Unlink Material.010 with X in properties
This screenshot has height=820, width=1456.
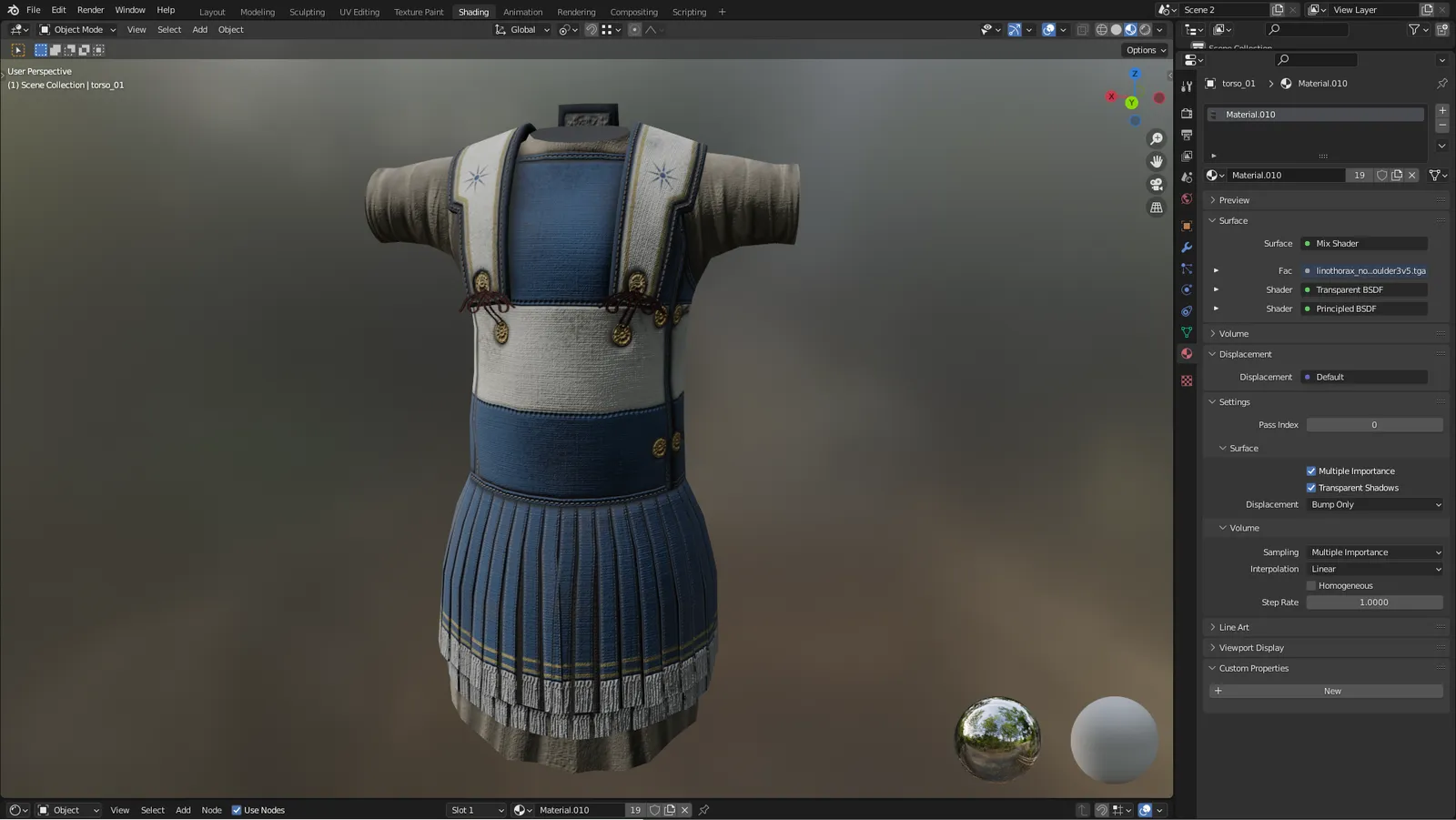coord(1412,175)
